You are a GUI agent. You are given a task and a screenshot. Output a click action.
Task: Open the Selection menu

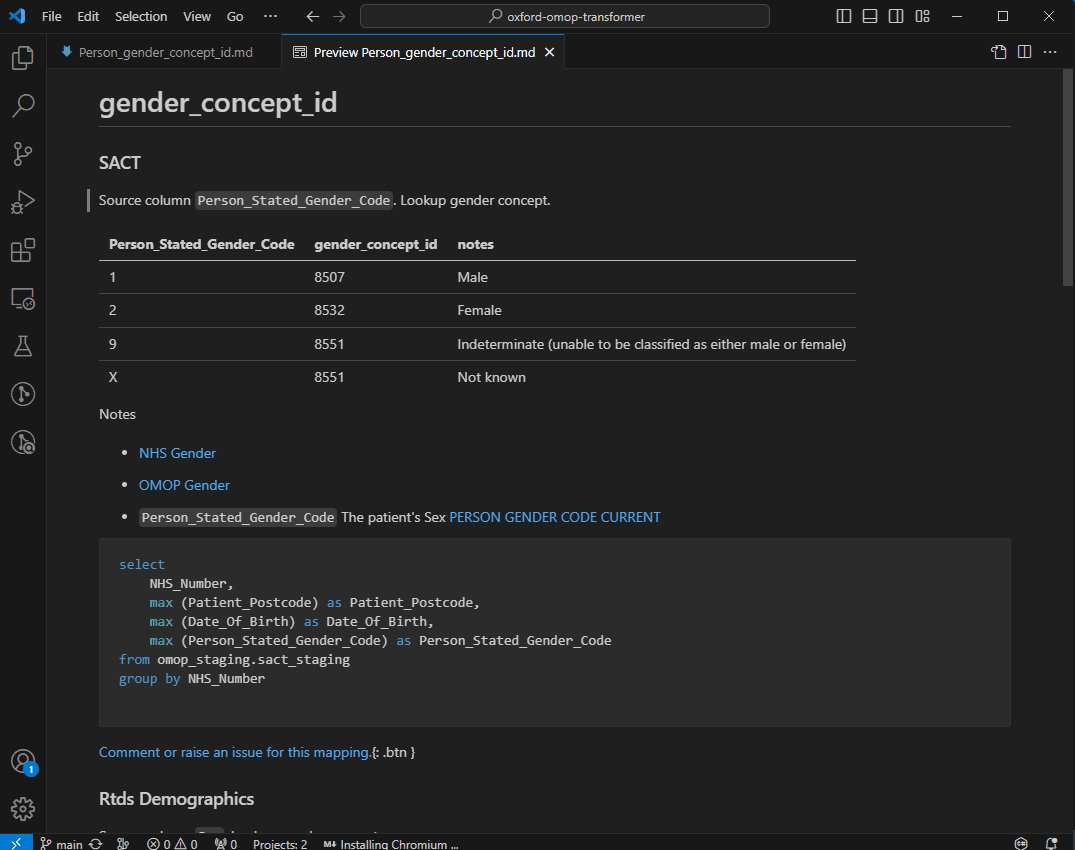coord(141,16)
